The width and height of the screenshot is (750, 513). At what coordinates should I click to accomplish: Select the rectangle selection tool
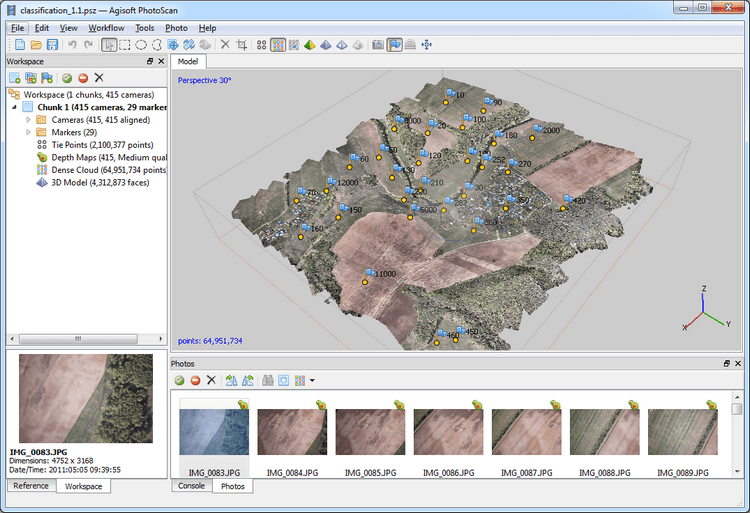tap(124, 45)
